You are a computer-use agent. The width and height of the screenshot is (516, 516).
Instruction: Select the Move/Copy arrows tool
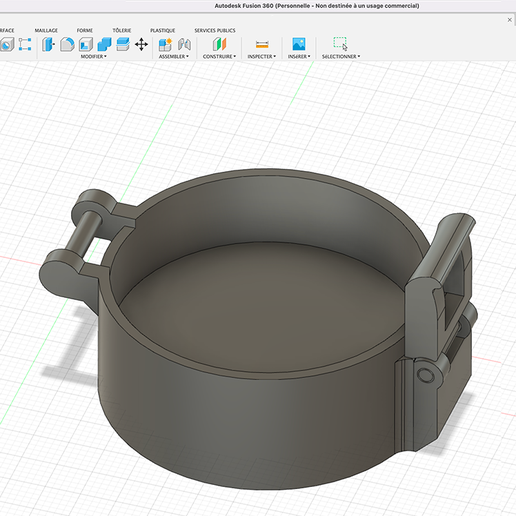[x=141, y=44]
